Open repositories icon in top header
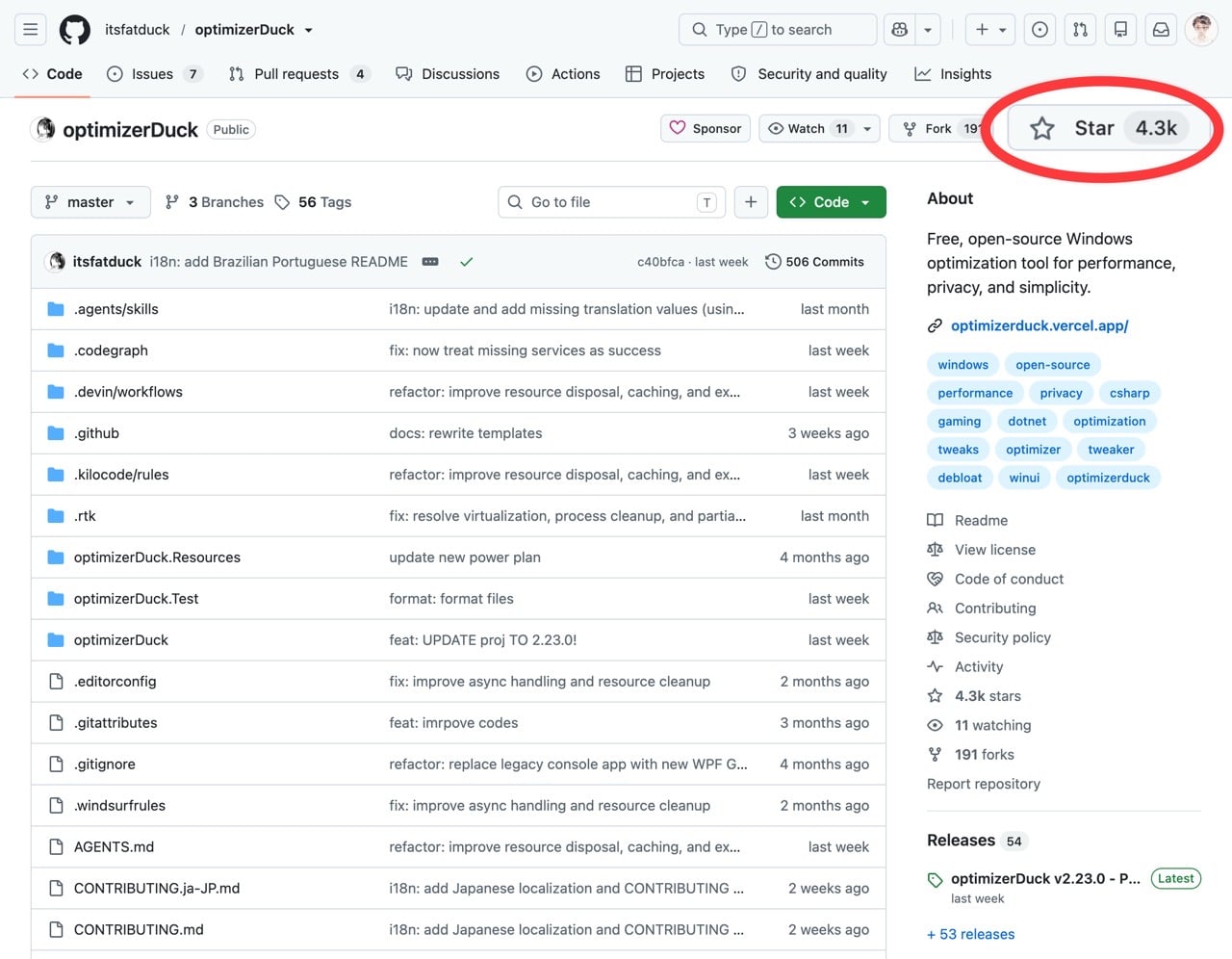The image size is (1232, 959). 1121,30
